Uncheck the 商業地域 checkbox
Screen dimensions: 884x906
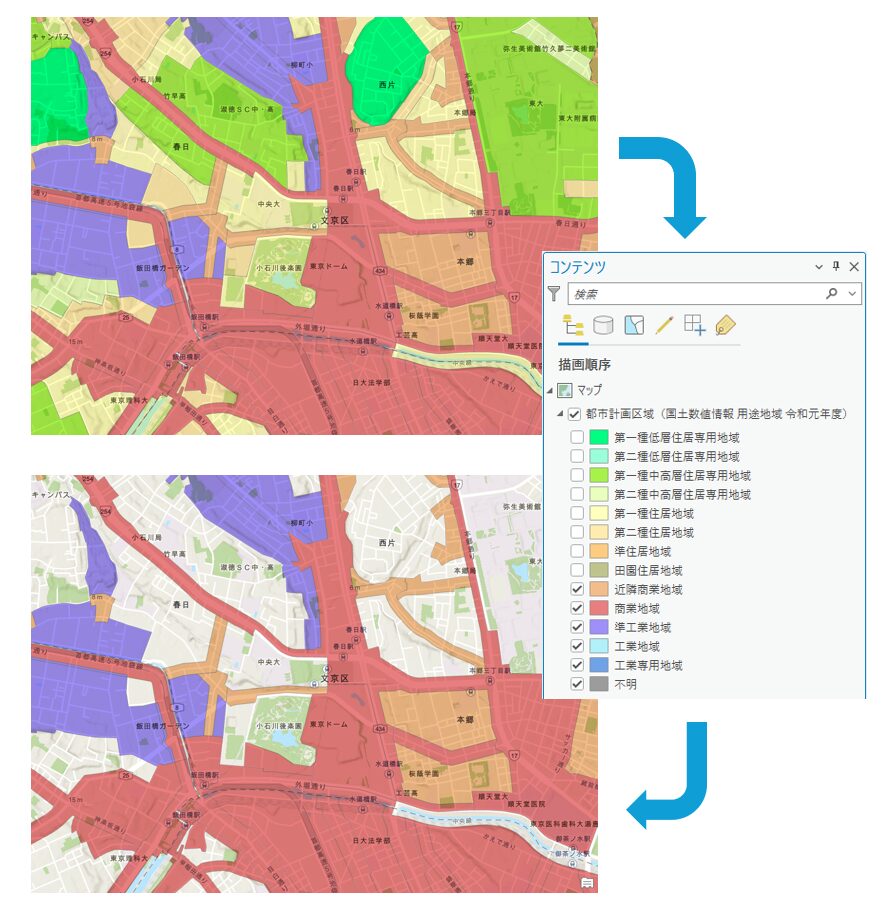[x=577, y=608]
